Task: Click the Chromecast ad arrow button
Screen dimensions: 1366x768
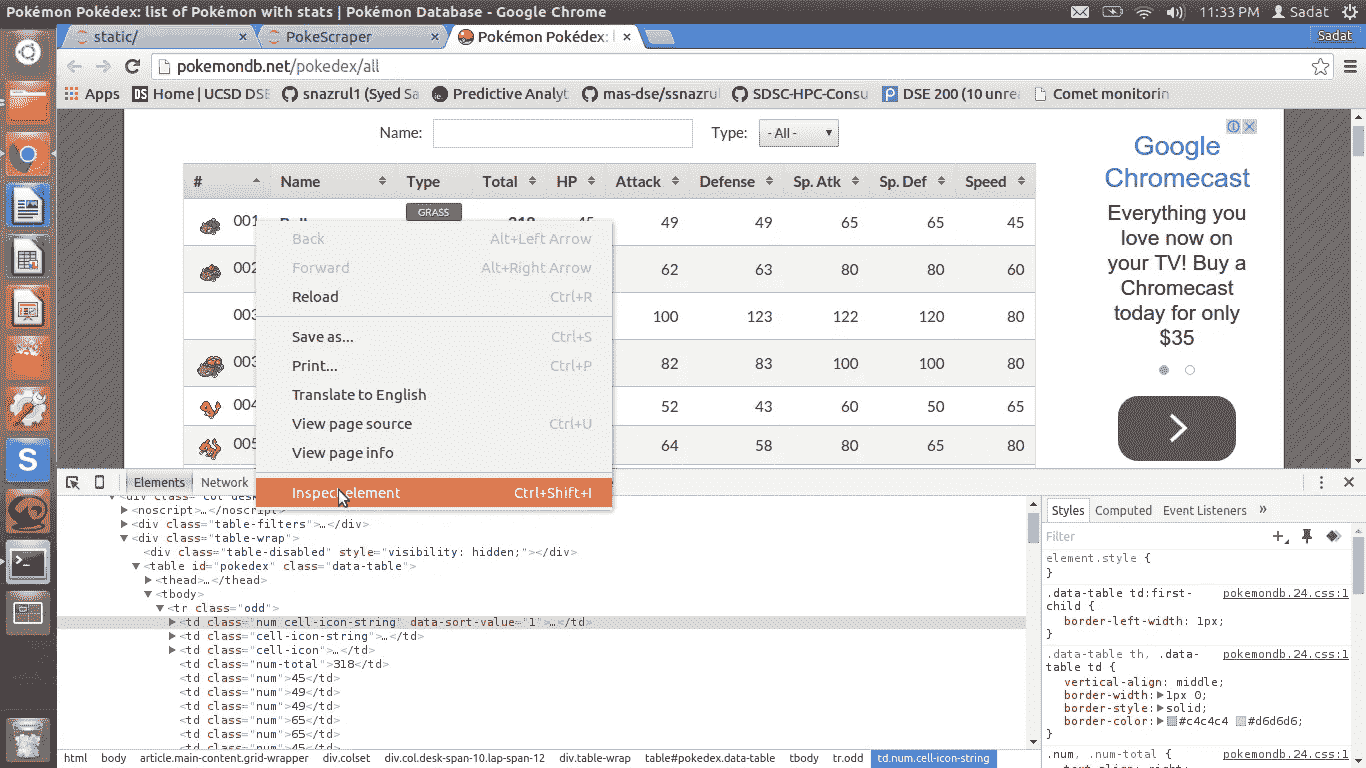Action: click(x=1177, y=428)
